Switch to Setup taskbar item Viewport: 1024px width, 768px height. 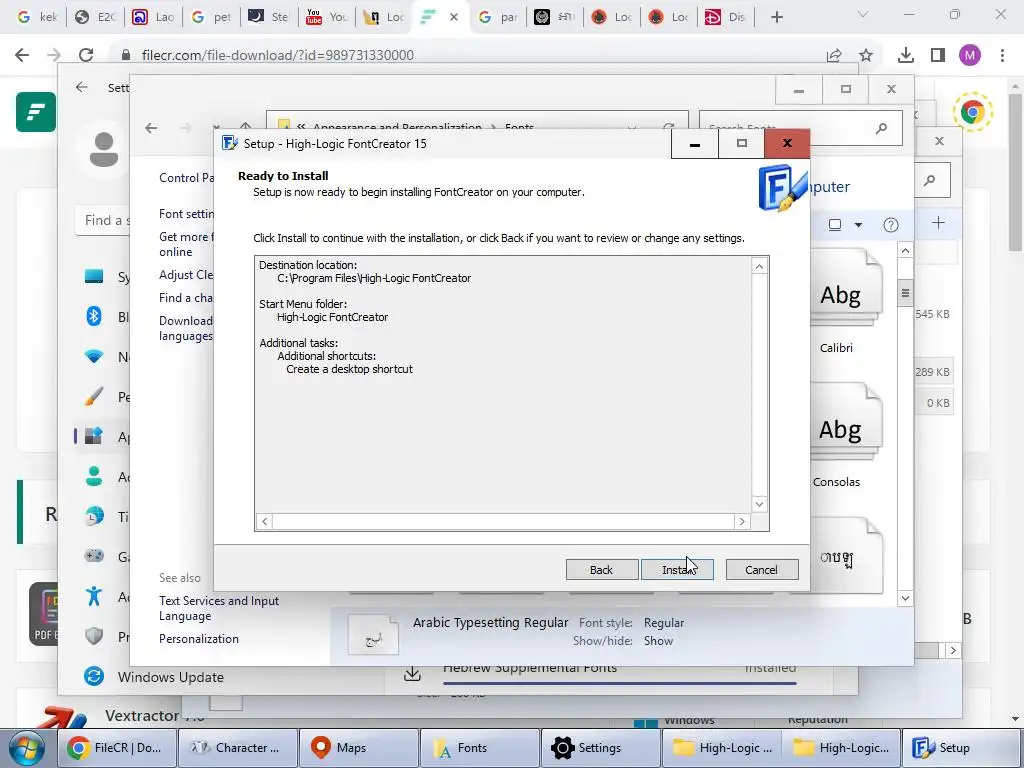961,748
